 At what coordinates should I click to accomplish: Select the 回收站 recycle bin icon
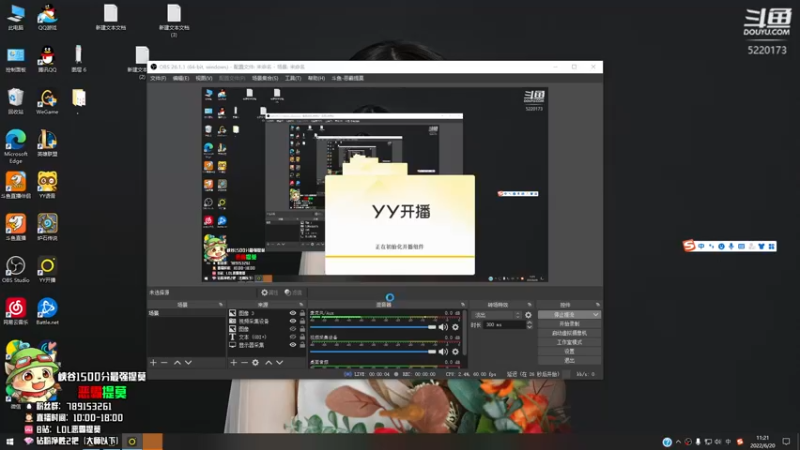click(15, 101)
